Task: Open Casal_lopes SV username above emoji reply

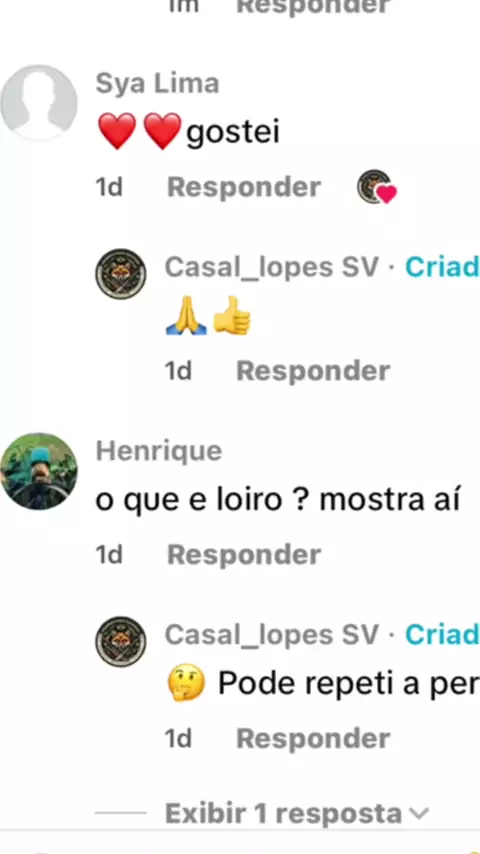Action: point(272,267)
